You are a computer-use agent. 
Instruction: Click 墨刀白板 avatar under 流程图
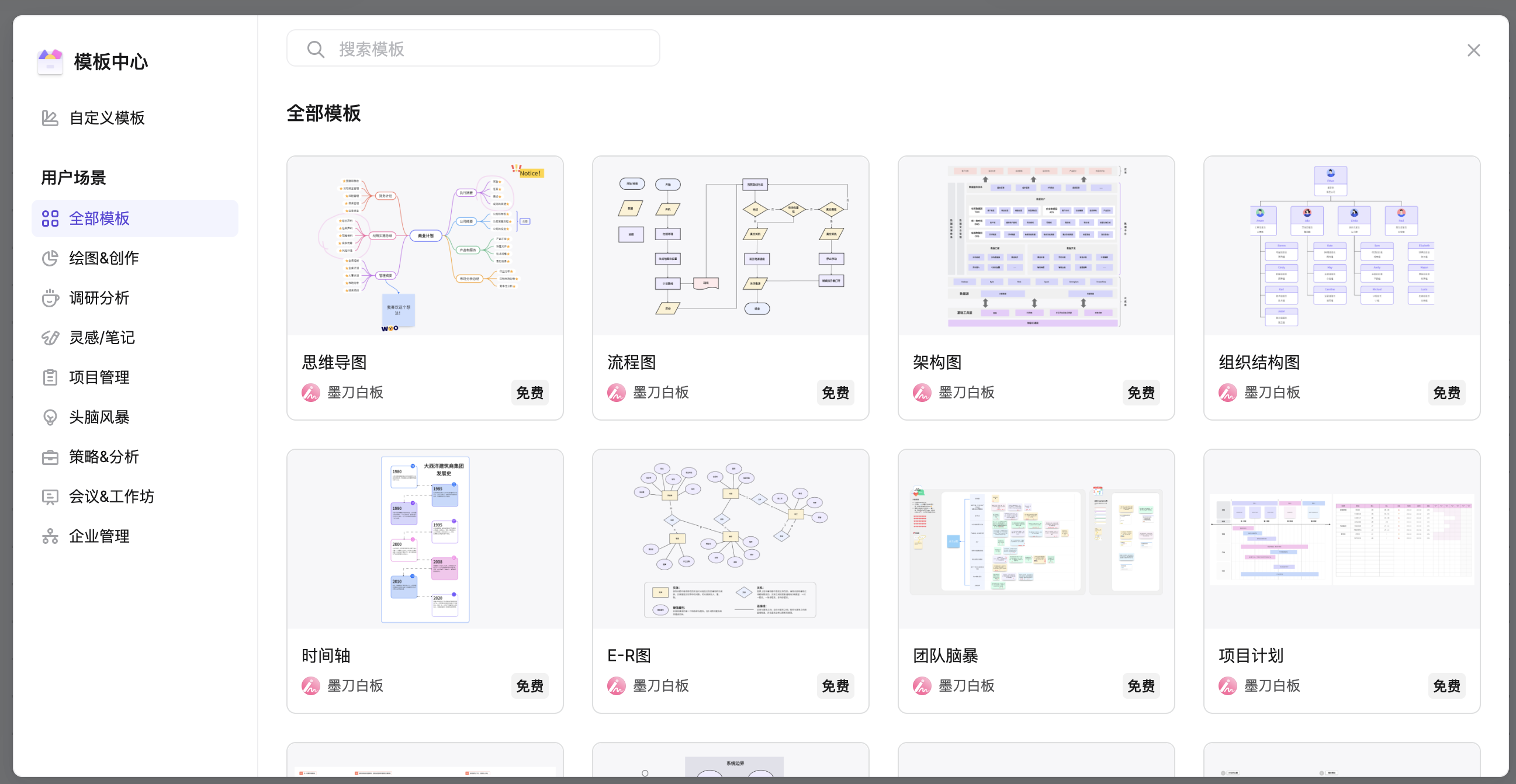point(616,393)
